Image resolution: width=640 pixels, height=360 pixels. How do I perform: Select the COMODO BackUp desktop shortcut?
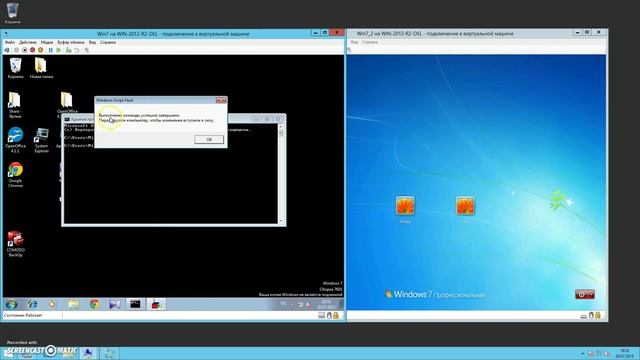click(x=16, y=244)
